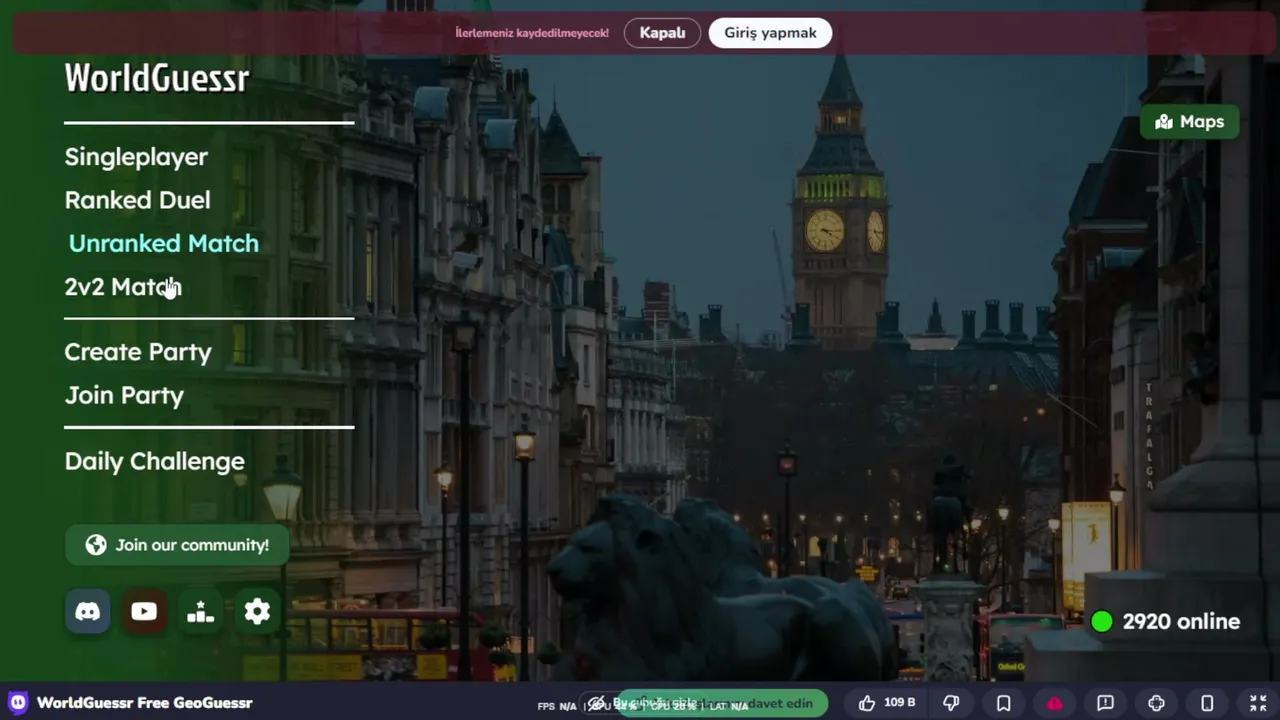The height and width of the screenshot is (720, 1280).
Task: Open the settings gear icon
Action: (257, 612)
